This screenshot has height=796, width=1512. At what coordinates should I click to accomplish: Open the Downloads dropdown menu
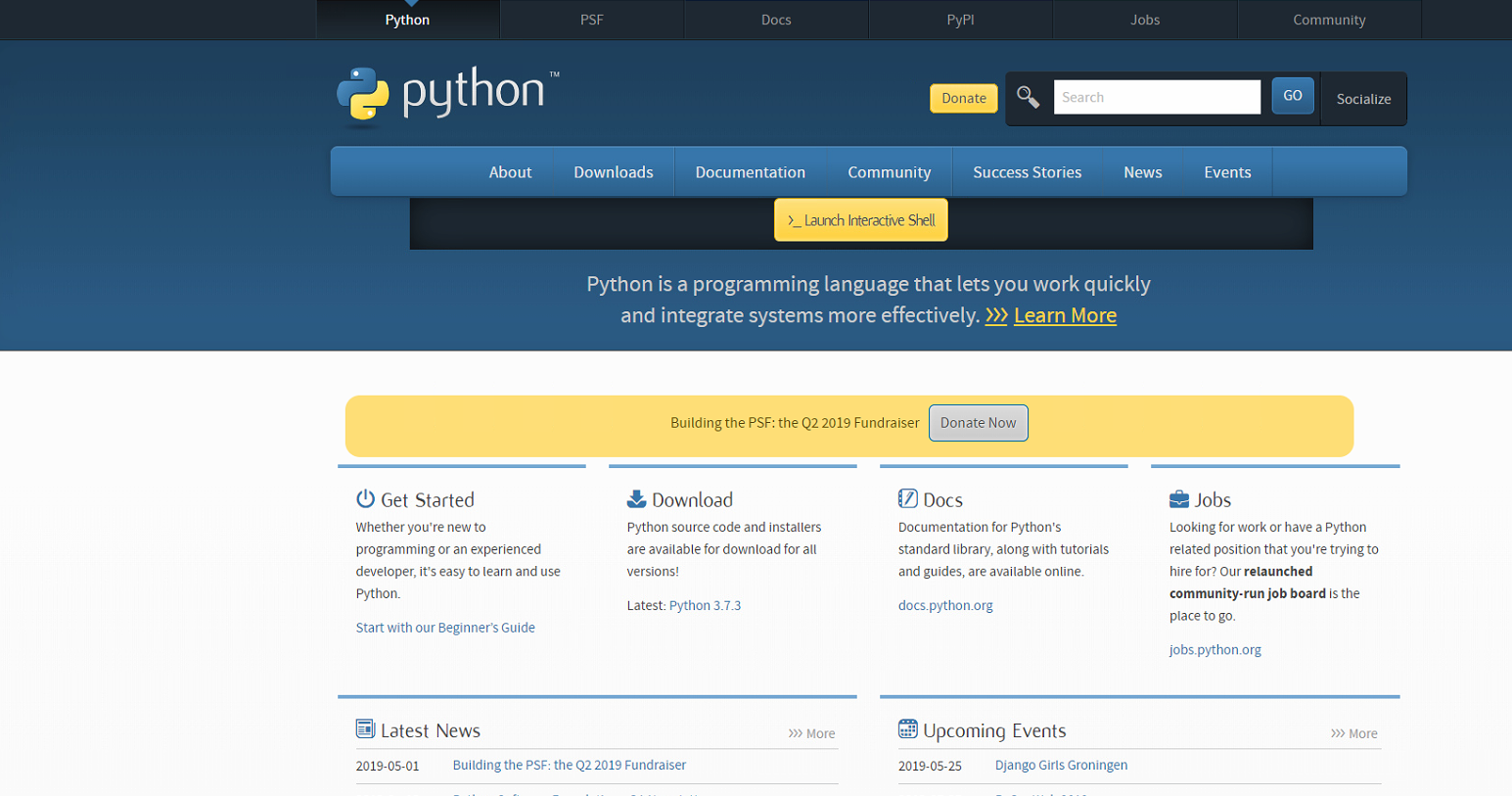(613, 171)
